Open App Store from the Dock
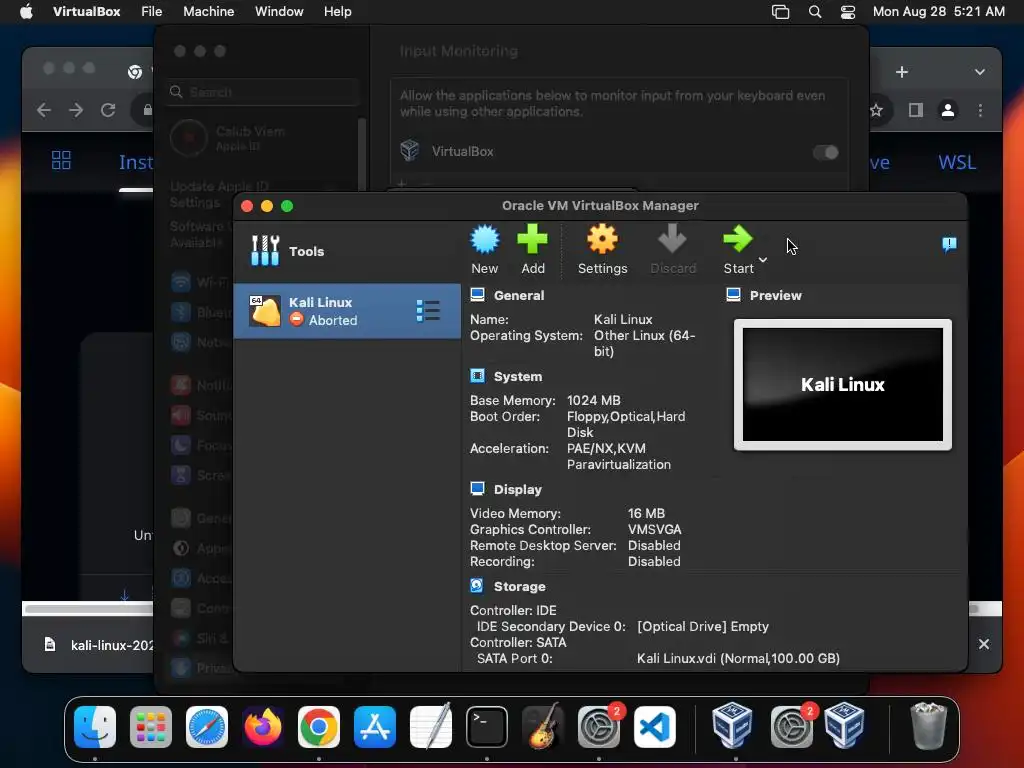 pos(375,727)
